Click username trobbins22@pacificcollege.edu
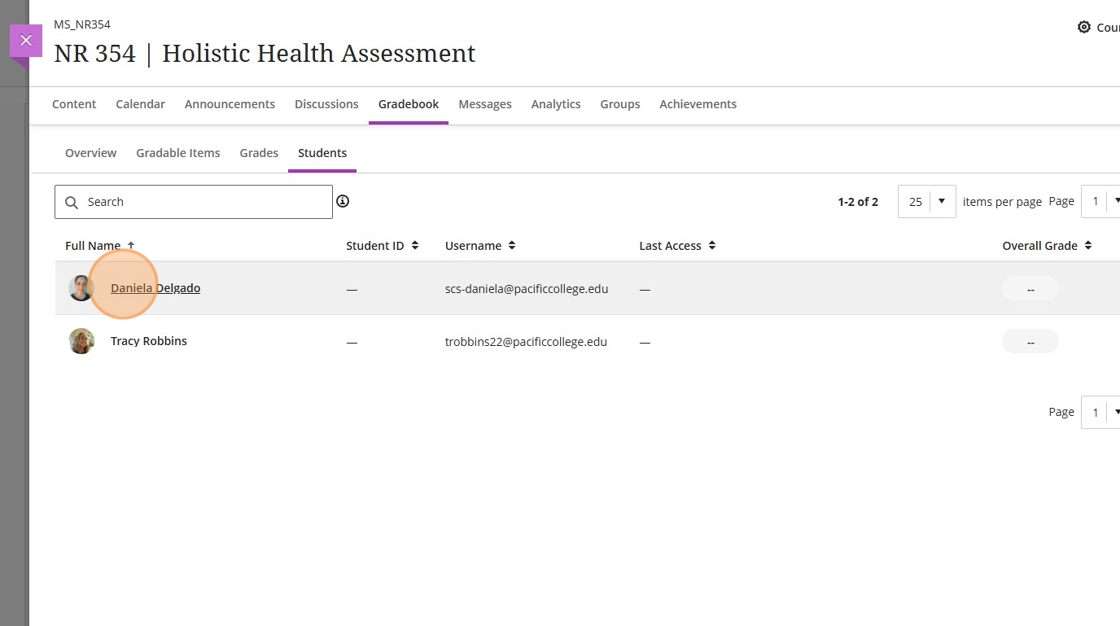The width and height of the screenshot is (1120, 626). 526,342
